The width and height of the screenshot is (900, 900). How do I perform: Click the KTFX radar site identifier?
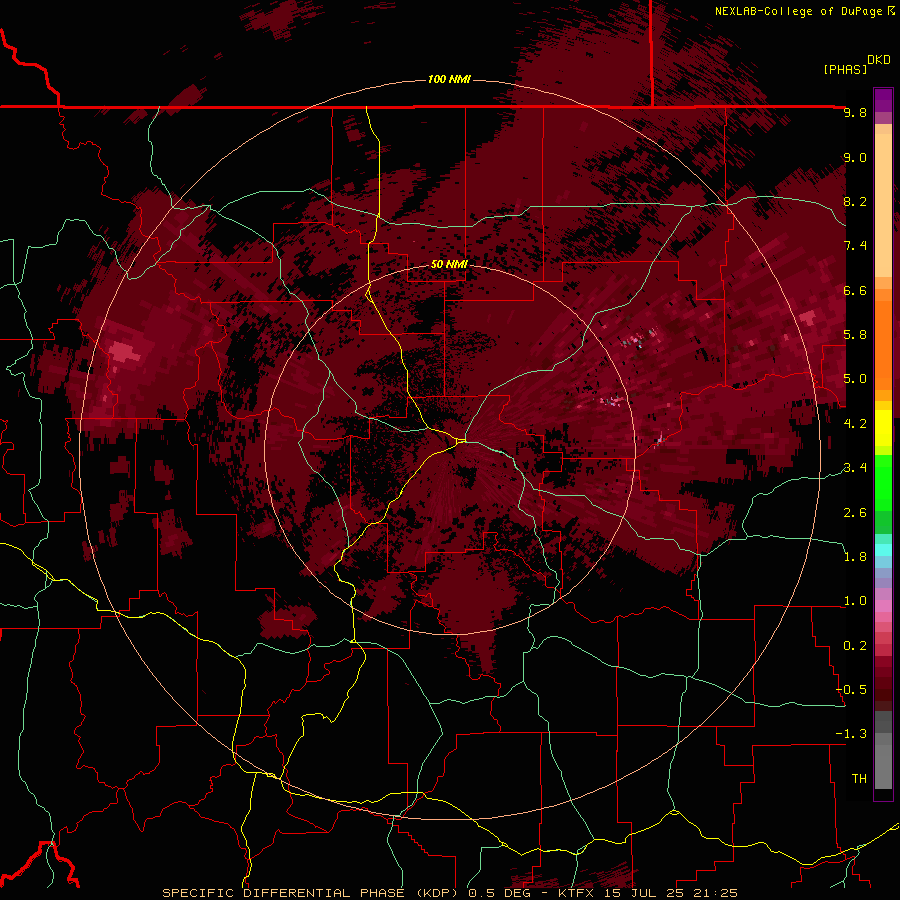(x=577, y=893)
